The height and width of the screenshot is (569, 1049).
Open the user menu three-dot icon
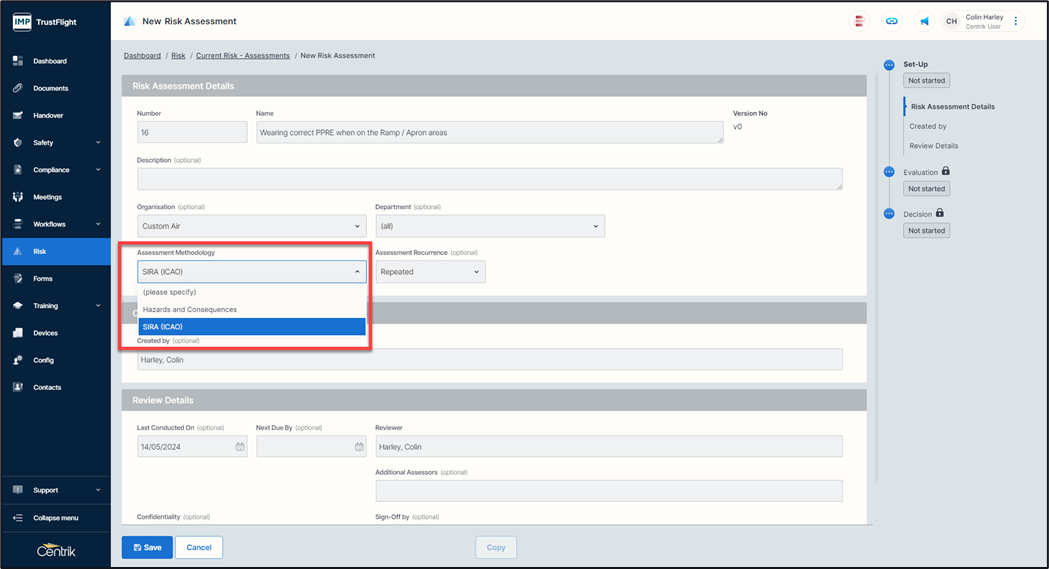[1016, 21]
